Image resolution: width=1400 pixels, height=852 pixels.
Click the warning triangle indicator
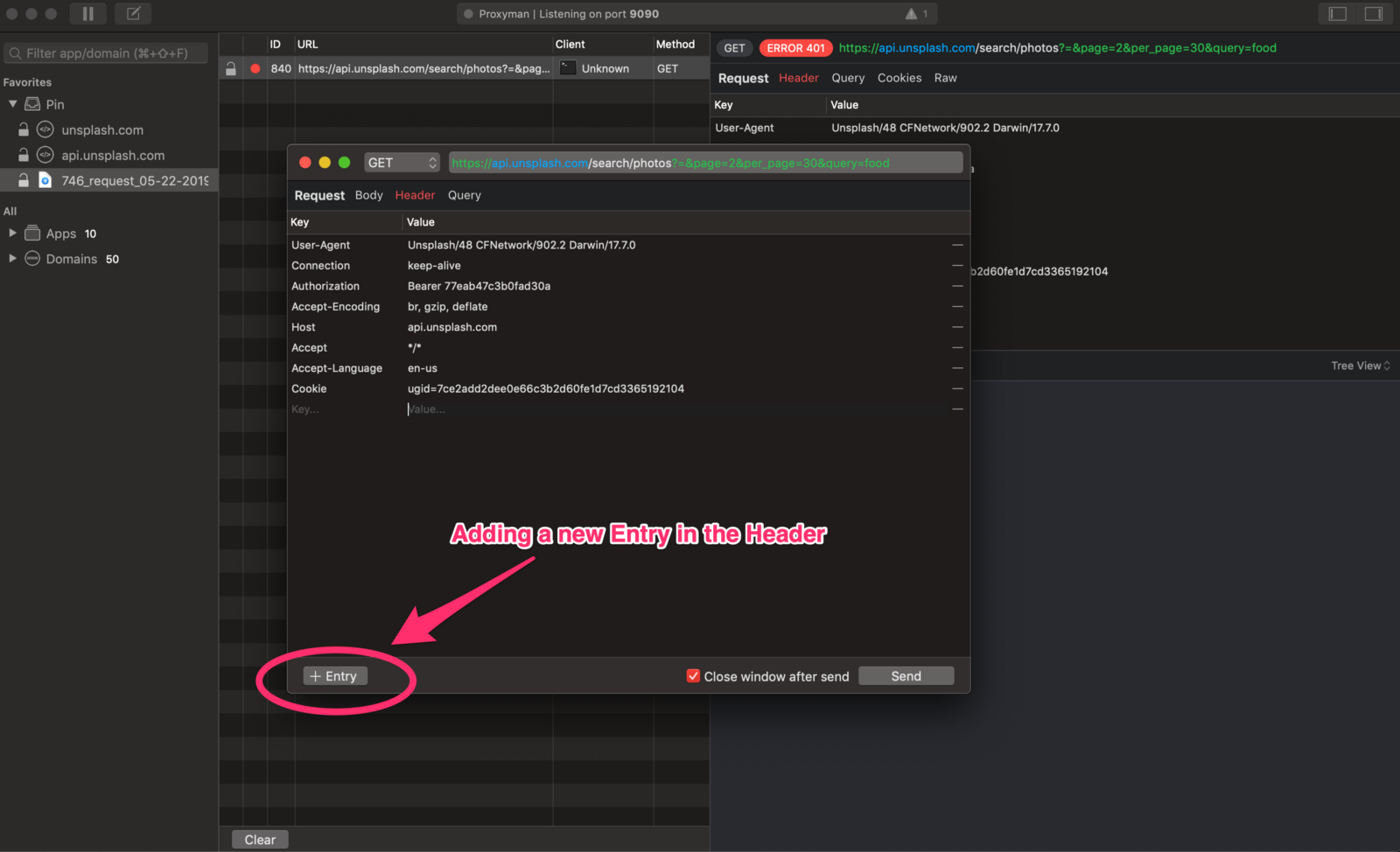[x=911, y=14]
